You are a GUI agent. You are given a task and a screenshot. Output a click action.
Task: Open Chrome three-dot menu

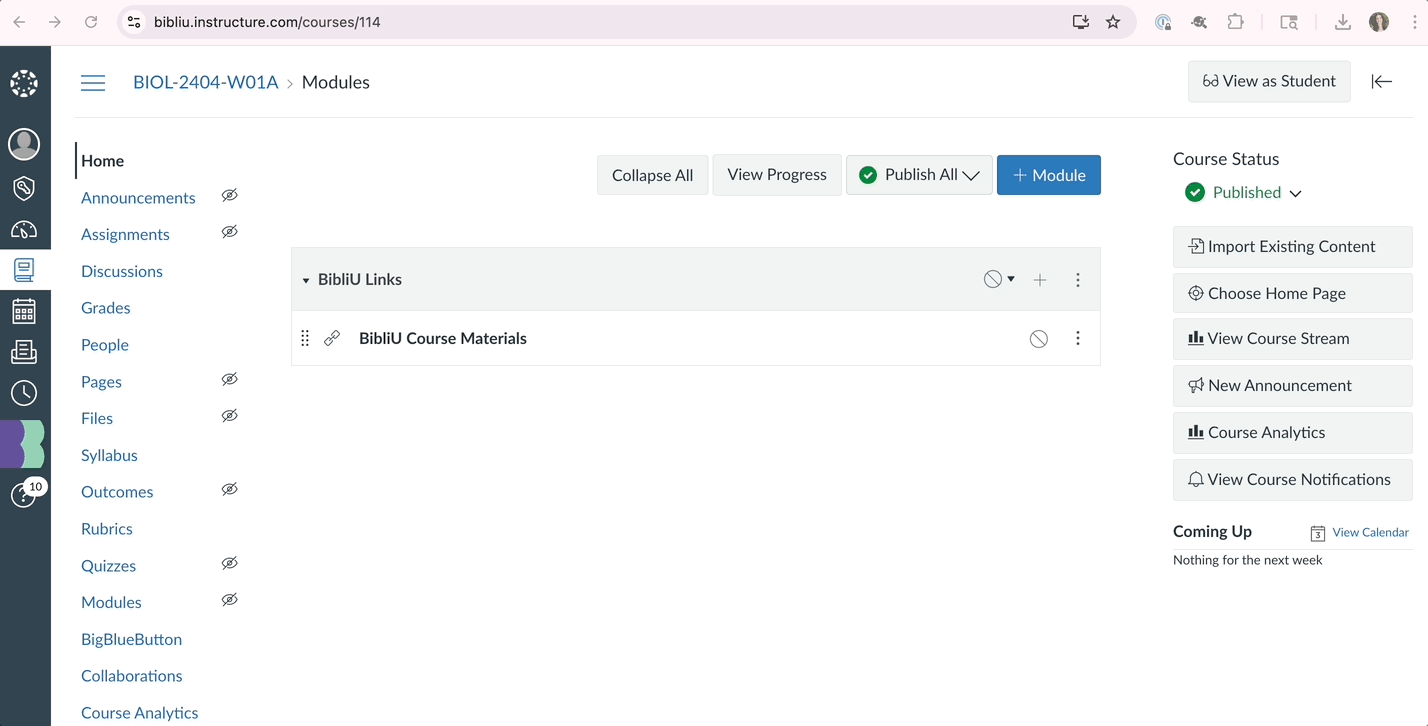pyautogui.click(x=1415, y=22)
